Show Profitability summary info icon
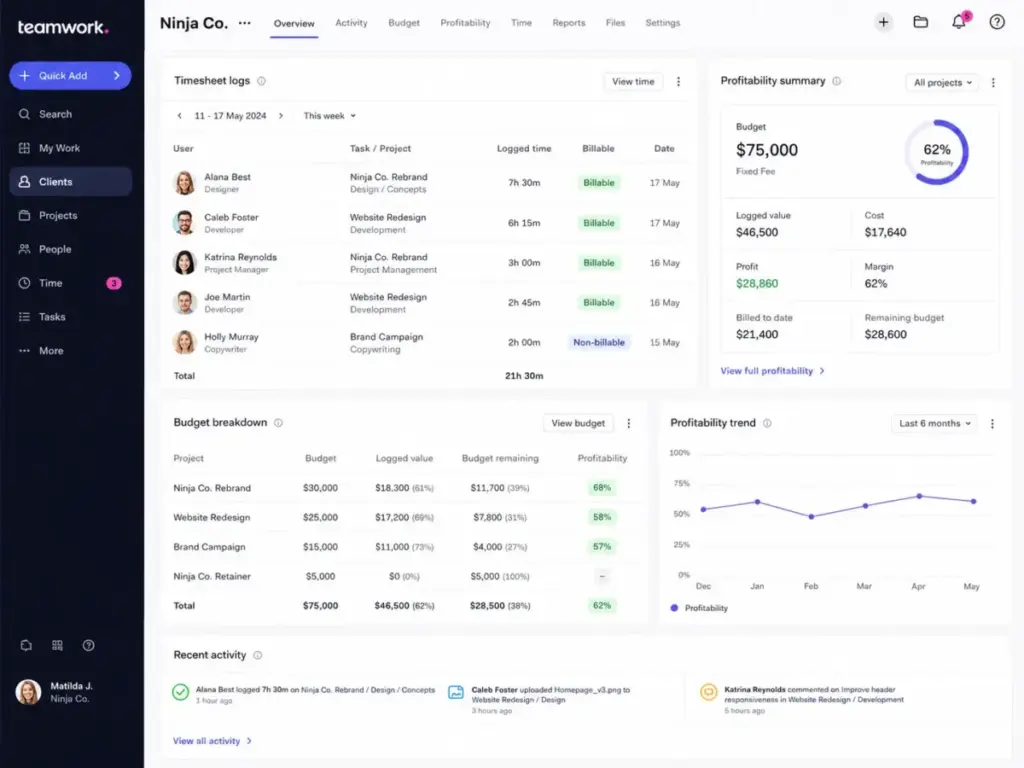Image resolution: width=1024 pixels, height=768 pixels. coord(837,81)
